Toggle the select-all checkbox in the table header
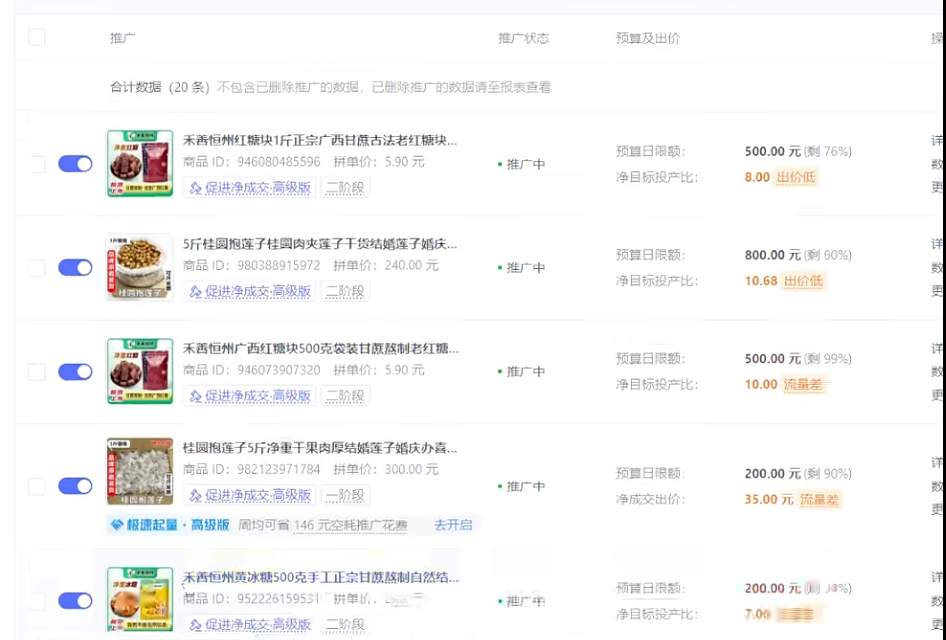This screenshot has width=946, height=640. (37, 37)
